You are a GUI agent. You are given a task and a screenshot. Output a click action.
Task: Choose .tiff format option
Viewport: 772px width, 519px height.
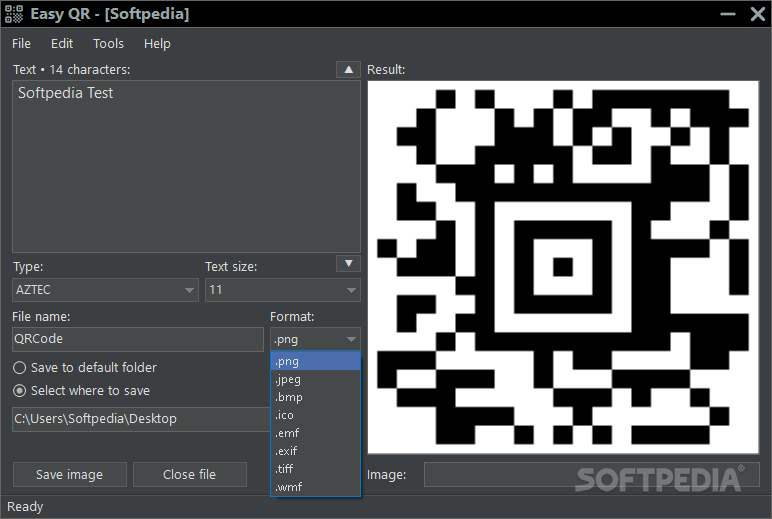315,469
